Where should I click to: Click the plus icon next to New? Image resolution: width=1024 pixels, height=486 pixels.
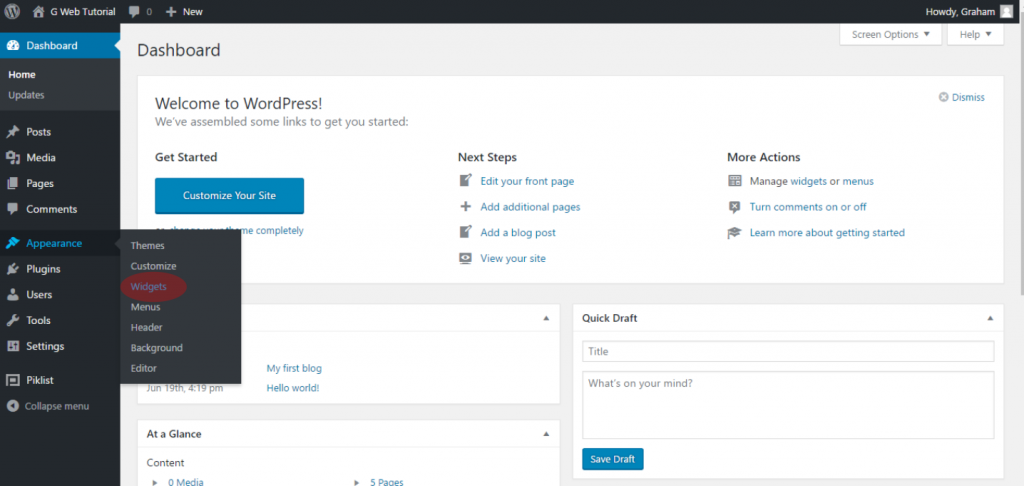coord(170,12)
